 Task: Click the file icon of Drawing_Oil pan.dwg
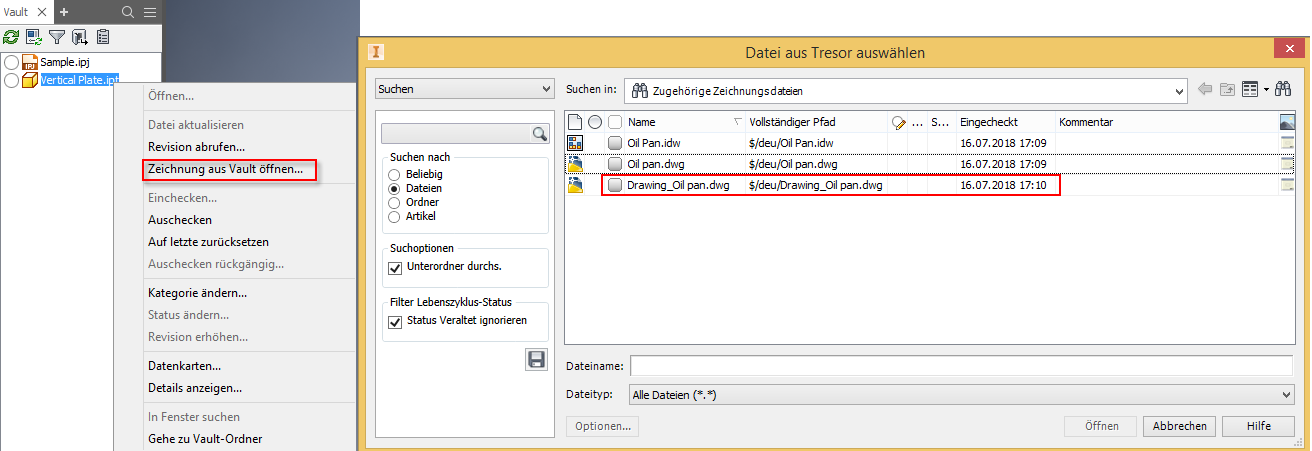point(575,185)
